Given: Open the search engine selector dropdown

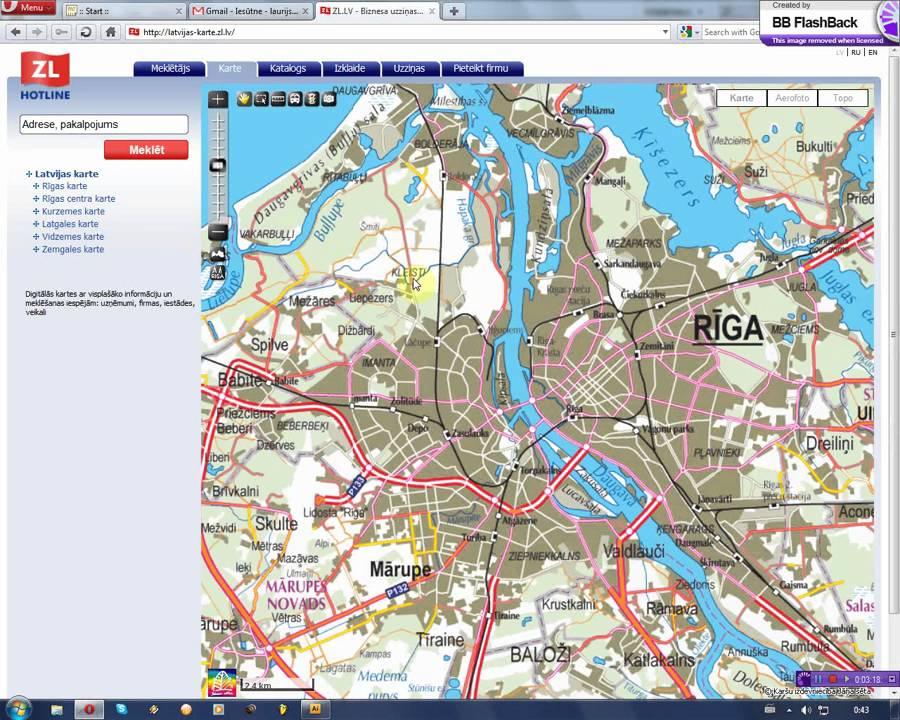Looking at the screenshot, I should click(689, 32).
